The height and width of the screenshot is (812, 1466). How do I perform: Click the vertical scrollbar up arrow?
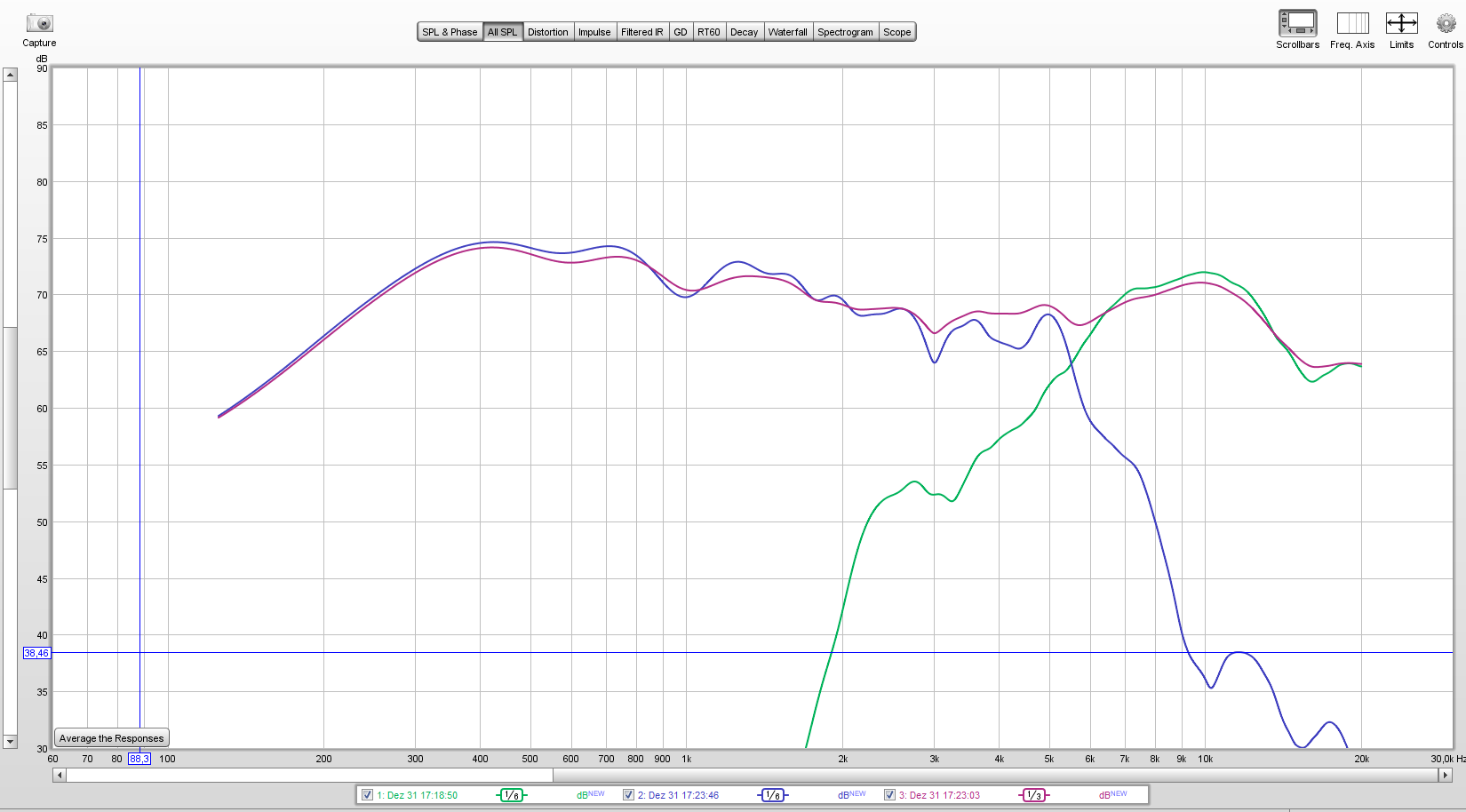point(10,75)
